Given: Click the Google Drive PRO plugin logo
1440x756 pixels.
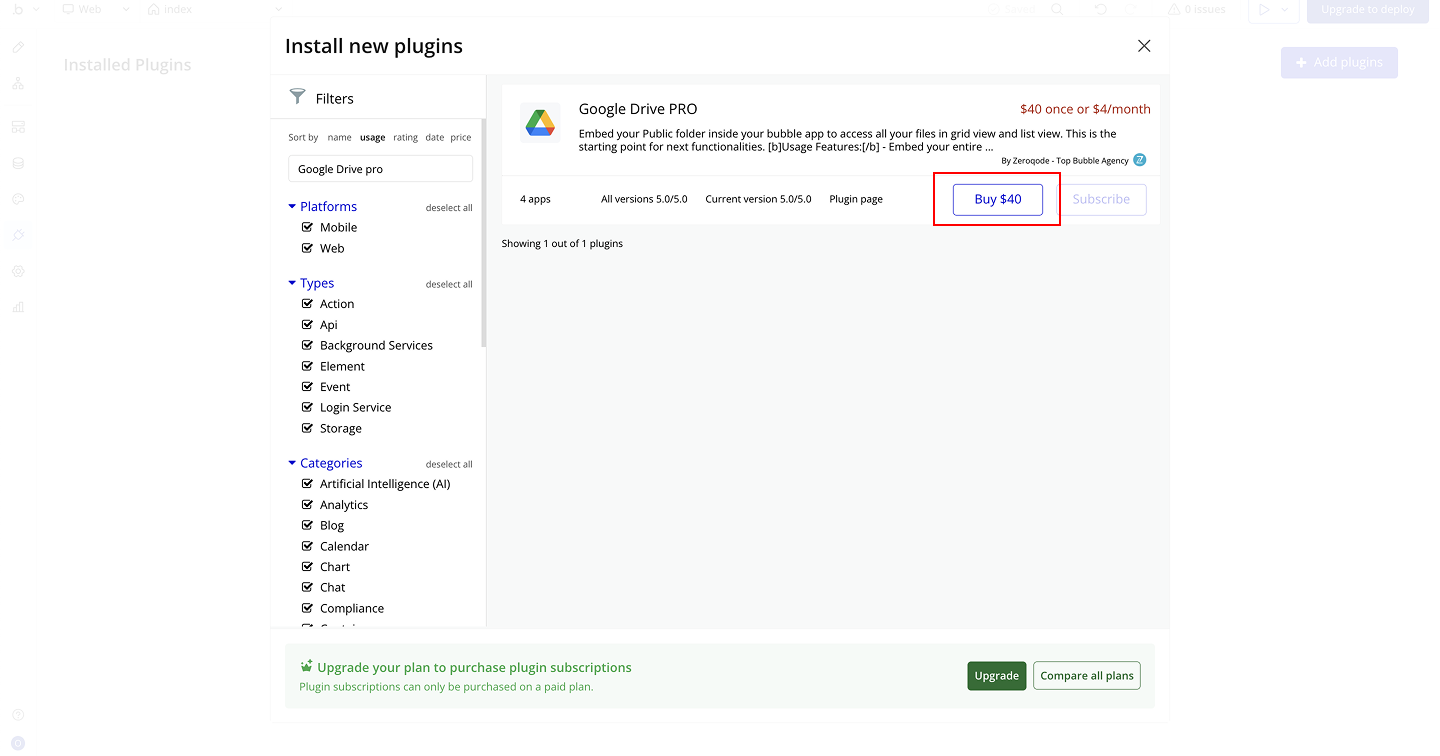Looking at the screenshot, I should coord(540,122).
